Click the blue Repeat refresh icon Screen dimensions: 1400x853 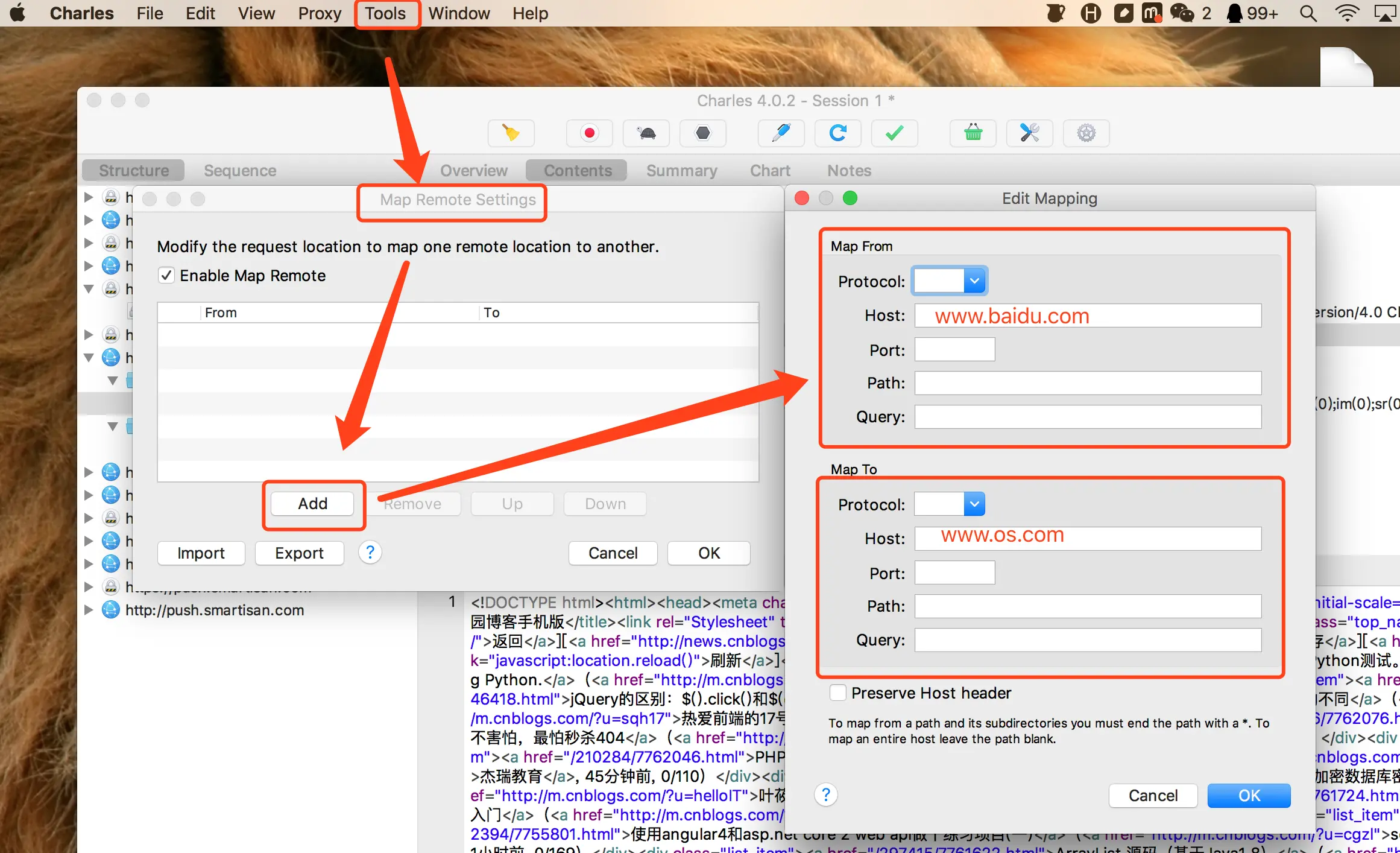tap(837, 133)
